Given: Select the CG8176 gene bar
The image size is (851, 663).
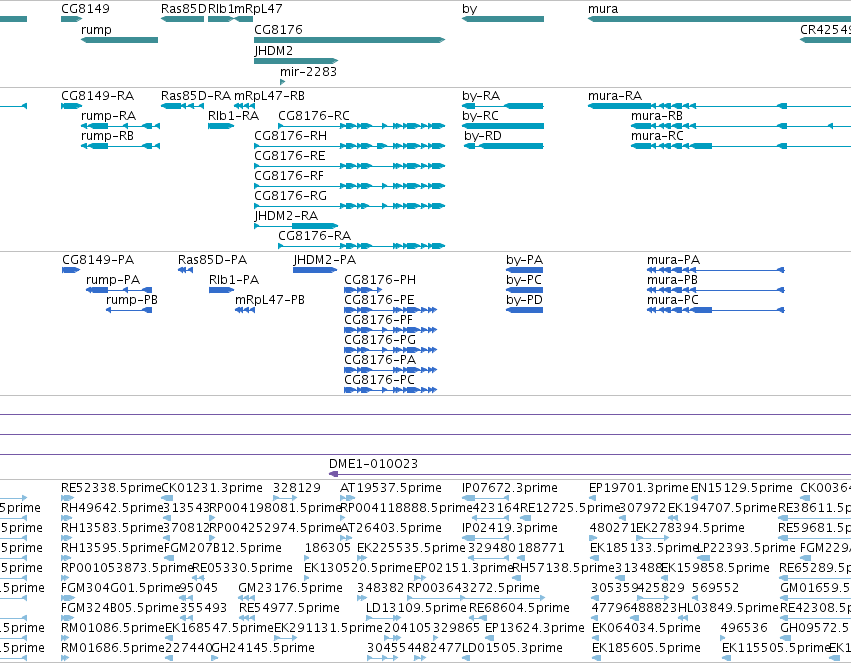Looking at the screenshot, I should pos(350,40).
